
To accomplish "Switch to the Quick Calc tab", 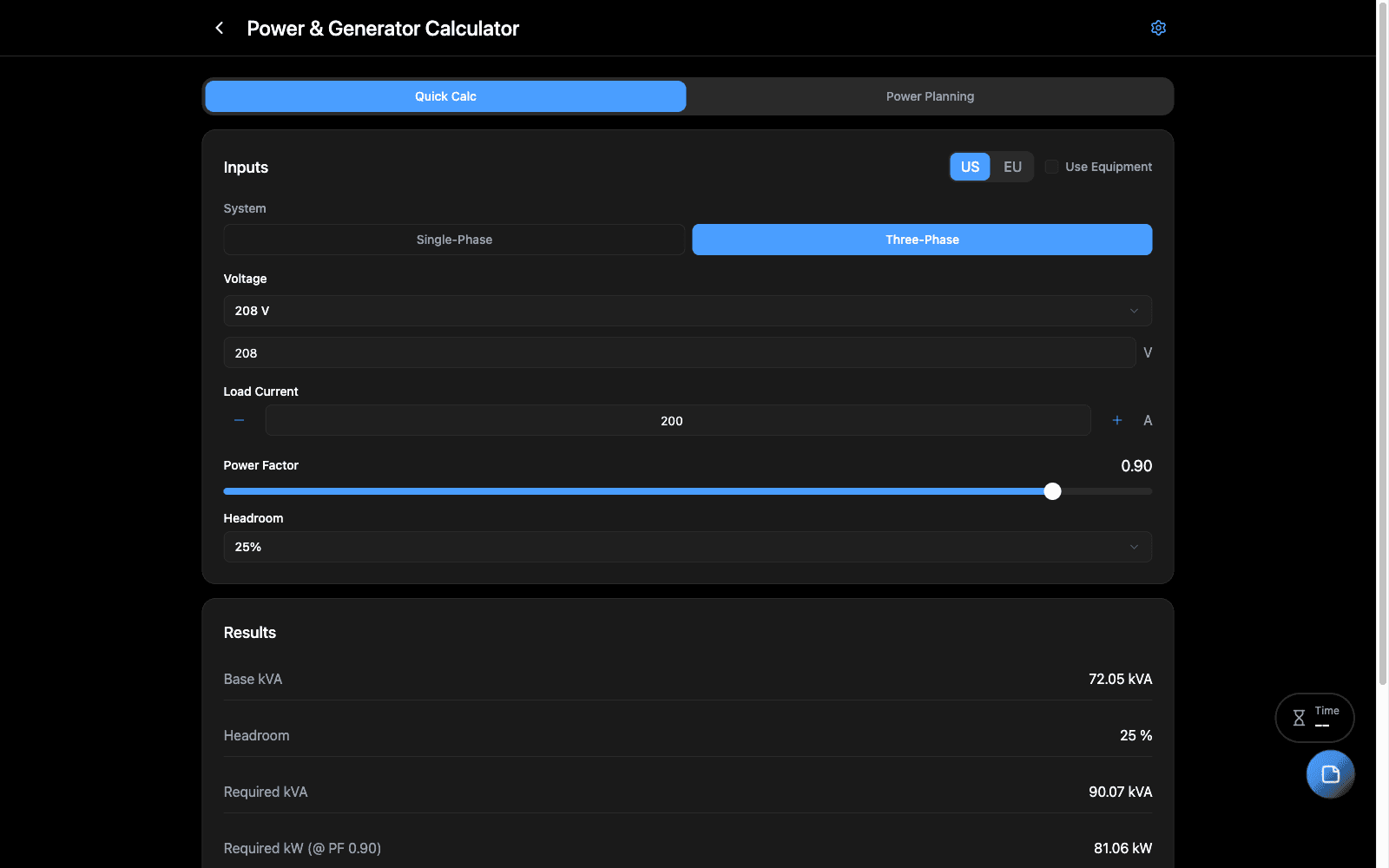I will (x=445, y=96).
